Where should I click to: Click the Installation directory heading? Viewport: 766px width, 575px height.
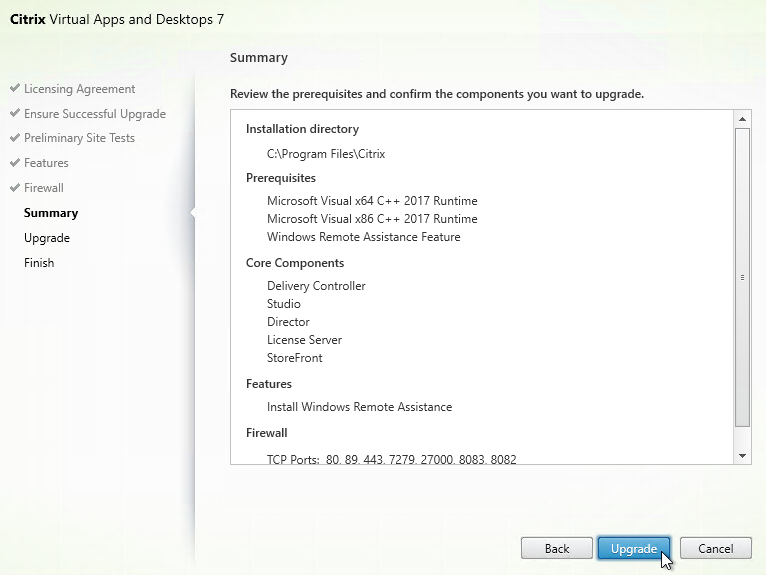point(302,129)
